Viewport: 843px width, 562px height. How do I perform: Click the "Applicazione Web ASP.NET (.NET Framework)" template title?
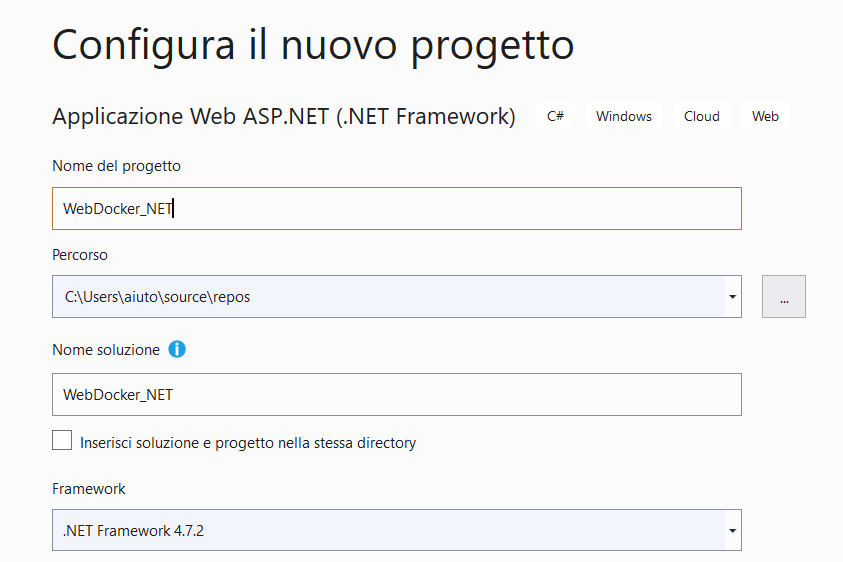pyautogui.click(x=284, y=116)
